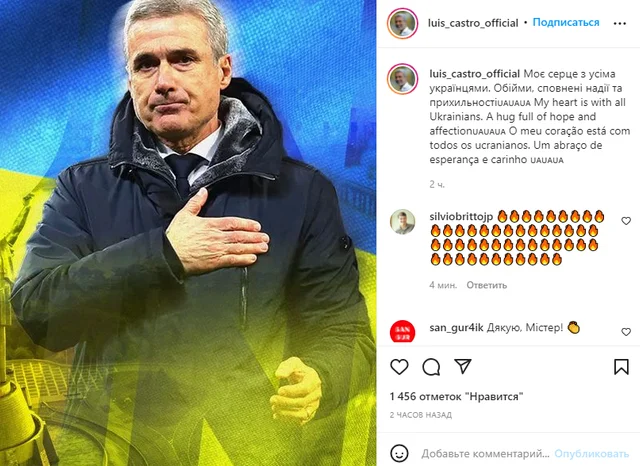
Task: Open emoji picker smiley icon
Action: (x=399, y=453)
